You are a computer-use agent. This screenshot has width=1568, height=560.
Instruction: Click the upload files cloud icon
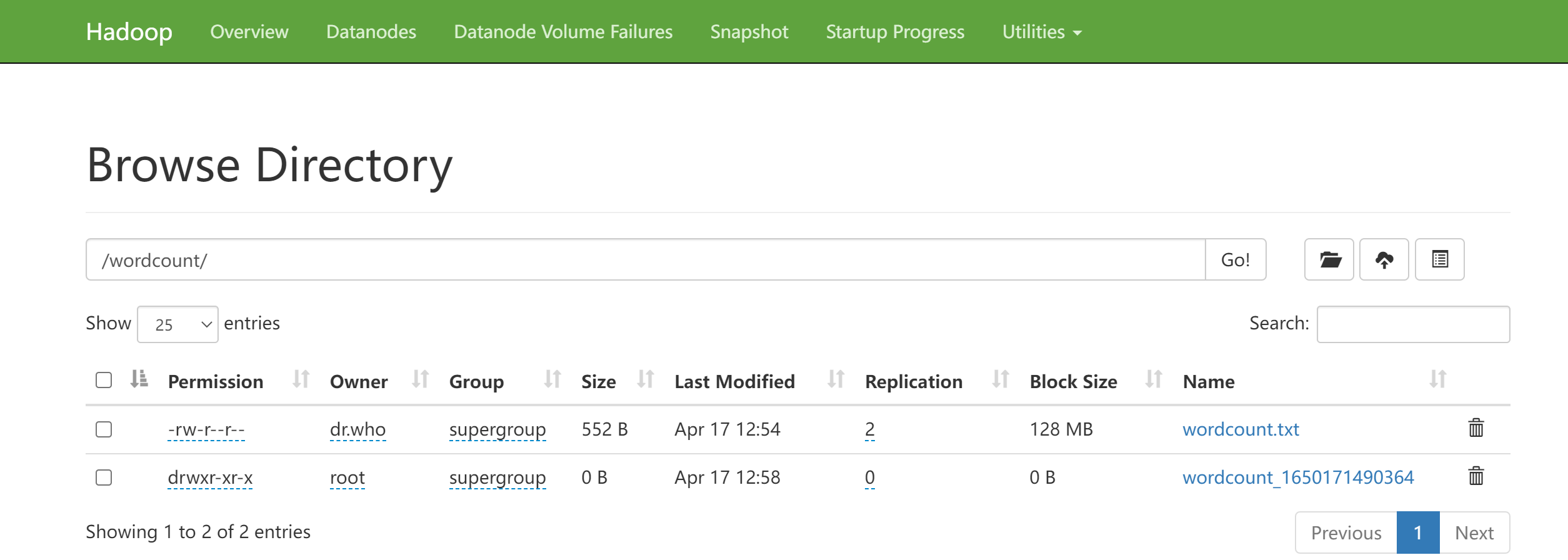tap(1384, 259)
